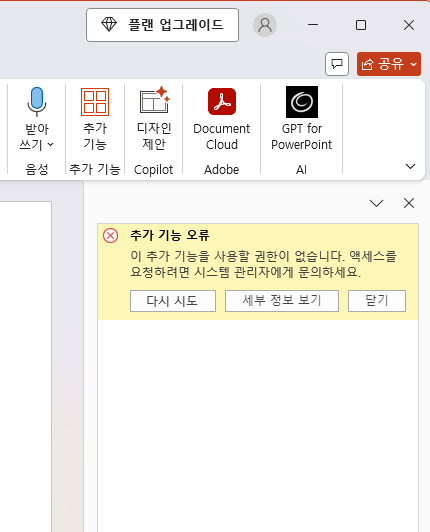Expand the ribbon display options chevron
Image resolution: width=430 pixels, height=532 pixels.
[410, 167]
